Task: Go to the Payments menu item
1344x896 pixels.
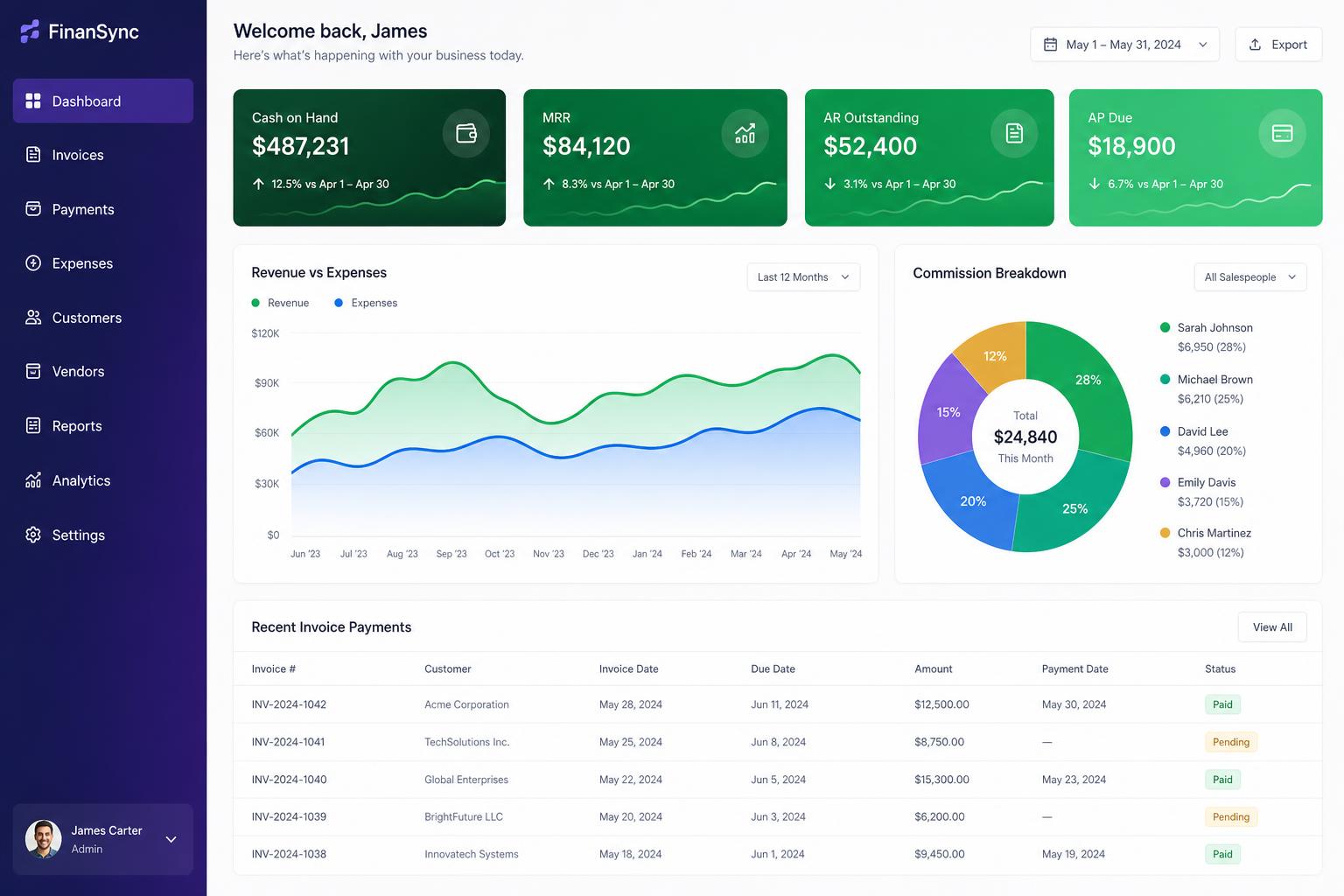Action: (103, 209)
